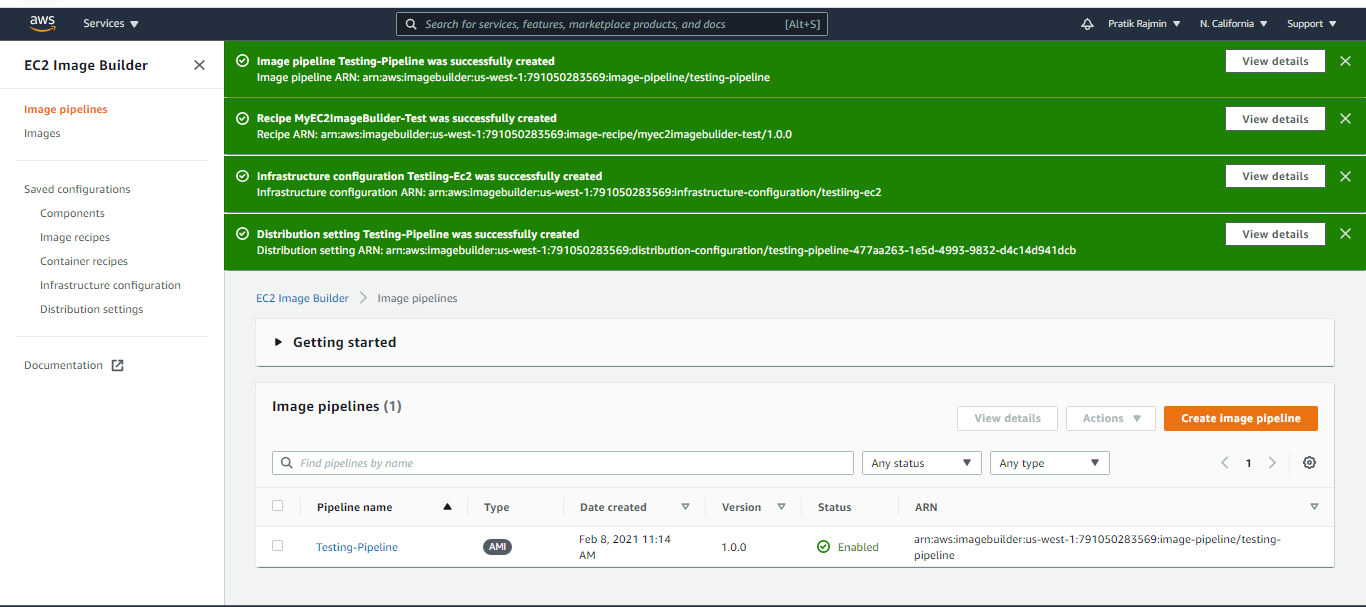
Task: Open Infrastructure configuration in sidebar
Action: click(110, 285)
